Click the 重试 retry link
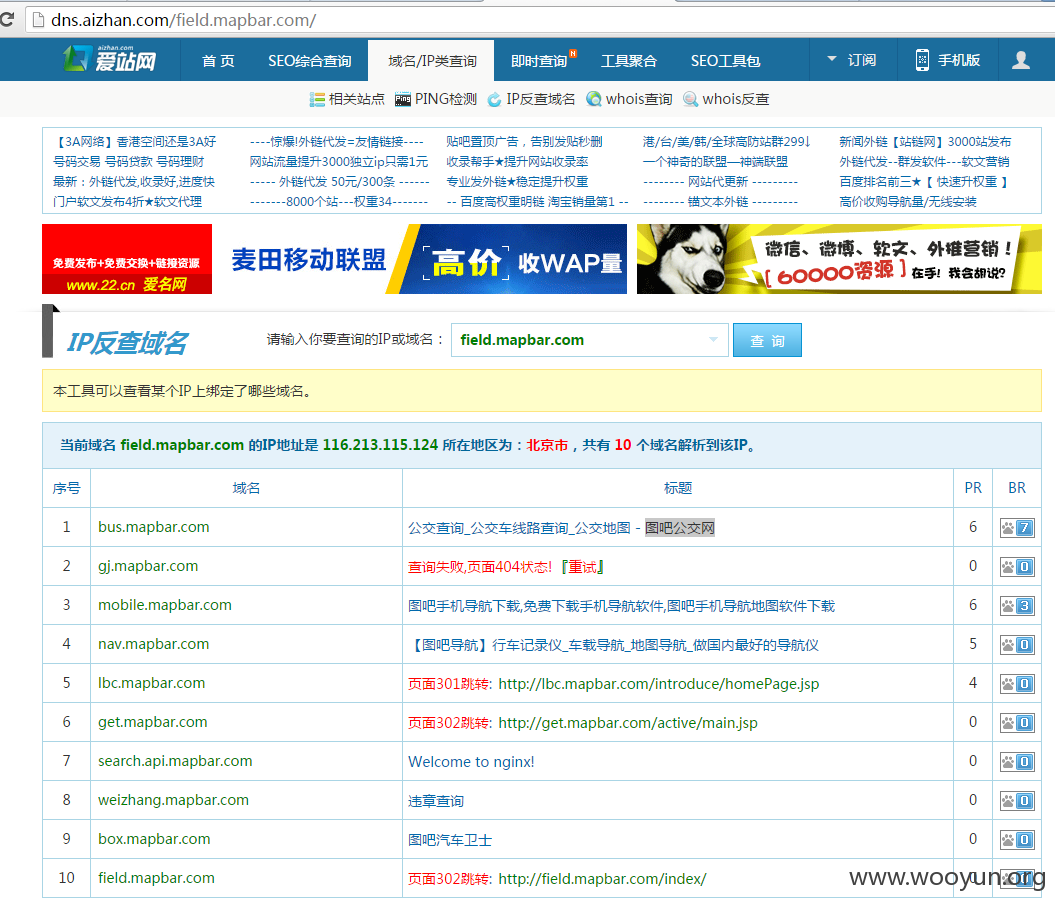Screen dimensions: 1055x906 583,567
